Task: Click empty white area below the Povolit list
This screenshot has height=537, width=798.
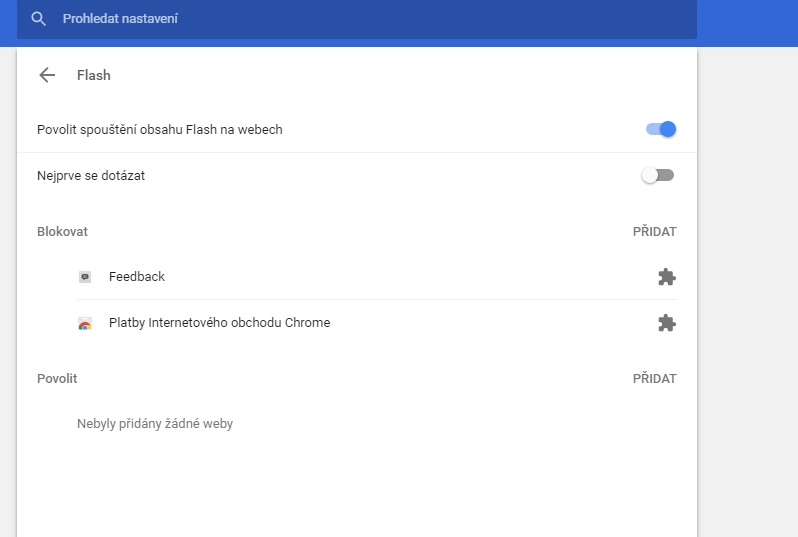Action: (350, 490)
